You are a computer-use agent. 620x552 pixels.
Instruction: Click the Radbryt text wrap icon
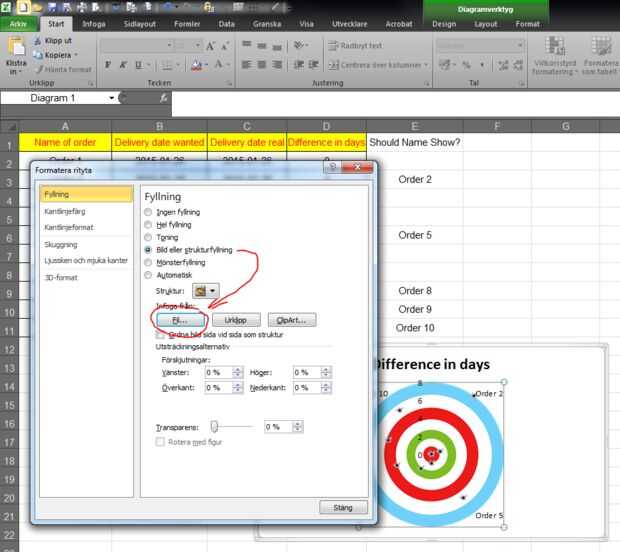coord(333,45)
